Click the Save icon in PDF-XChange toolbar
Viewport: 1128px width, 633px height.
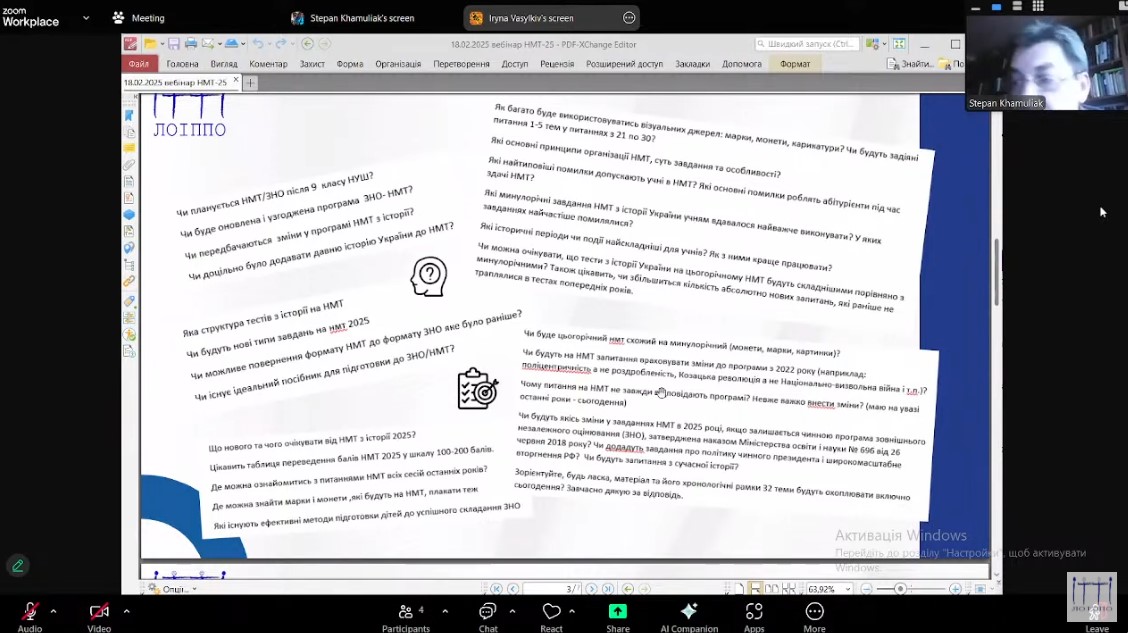click(x=174, y=44)
